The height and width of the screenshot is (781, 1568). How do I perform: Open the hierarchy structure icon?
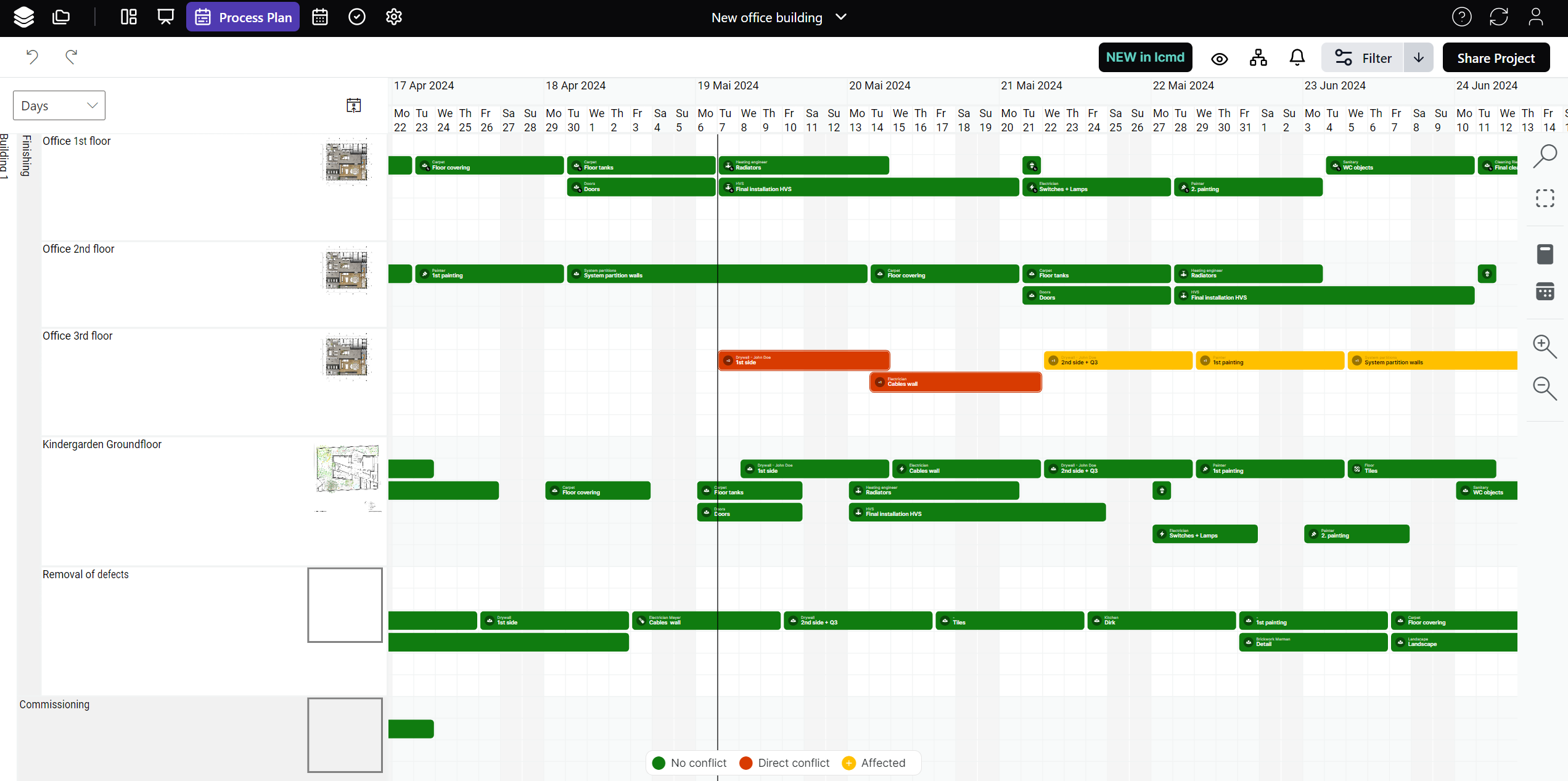pos(1258,58)
